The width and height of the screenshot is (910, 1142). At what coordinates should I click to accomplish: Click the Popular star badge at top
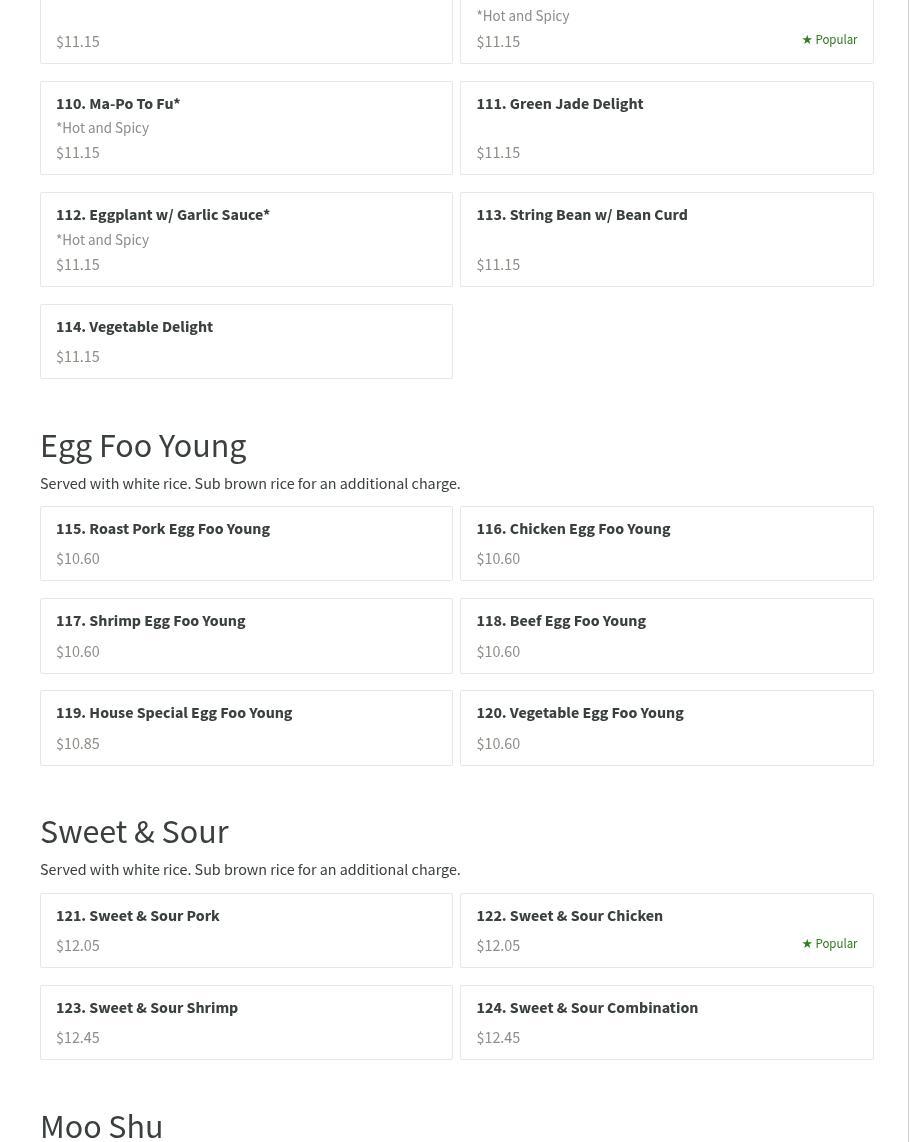(x=829, y=40)
